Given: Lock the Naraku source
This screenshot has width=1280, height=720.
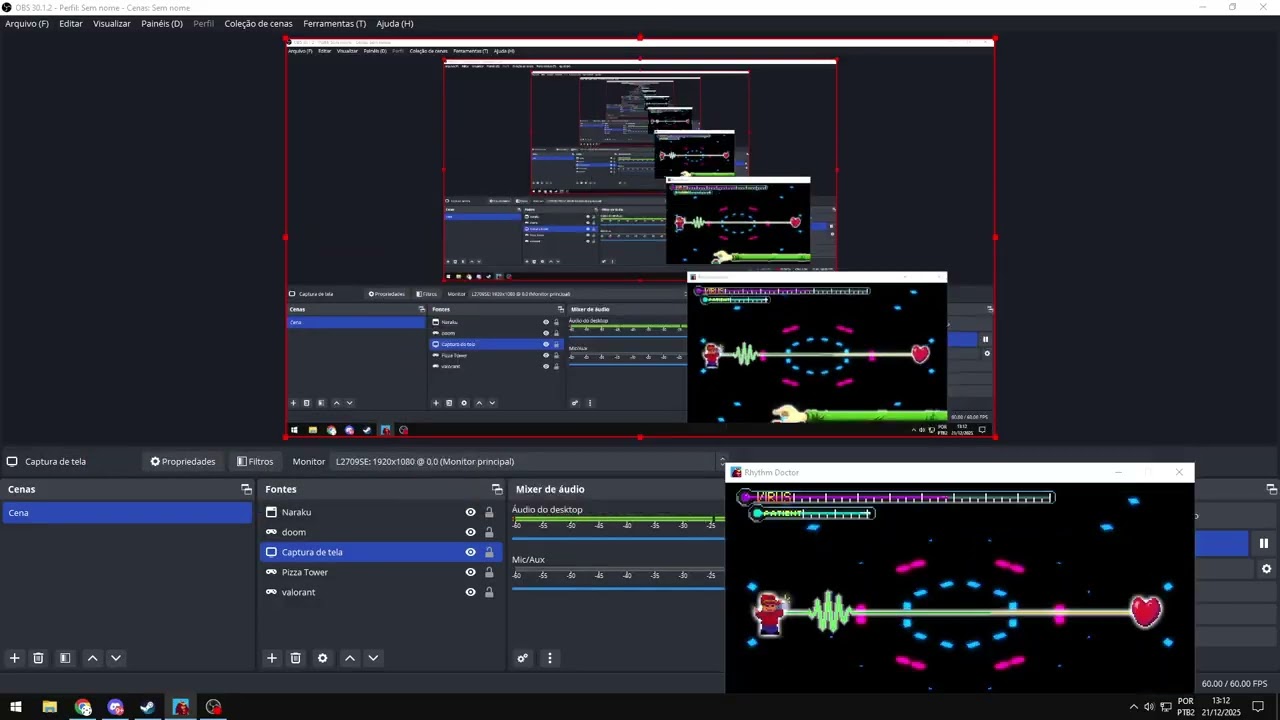Looking at the screenshot, I should pyautogui.click(x=489, y=512).
